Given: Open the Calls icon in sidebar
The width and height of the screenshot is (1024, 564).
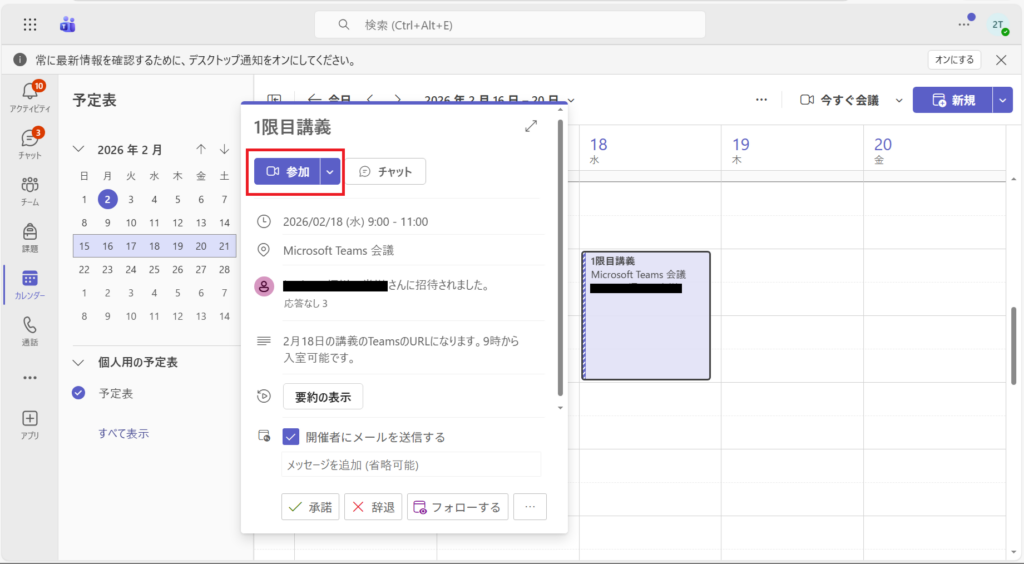Looking at the screenshot, I should [29, 329].
